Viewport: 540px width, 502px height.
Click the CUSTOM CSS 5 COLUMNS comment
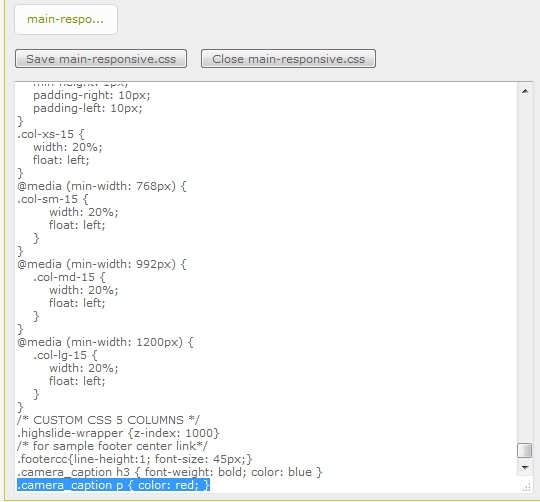pyautogui.click(x=108, y=420)
